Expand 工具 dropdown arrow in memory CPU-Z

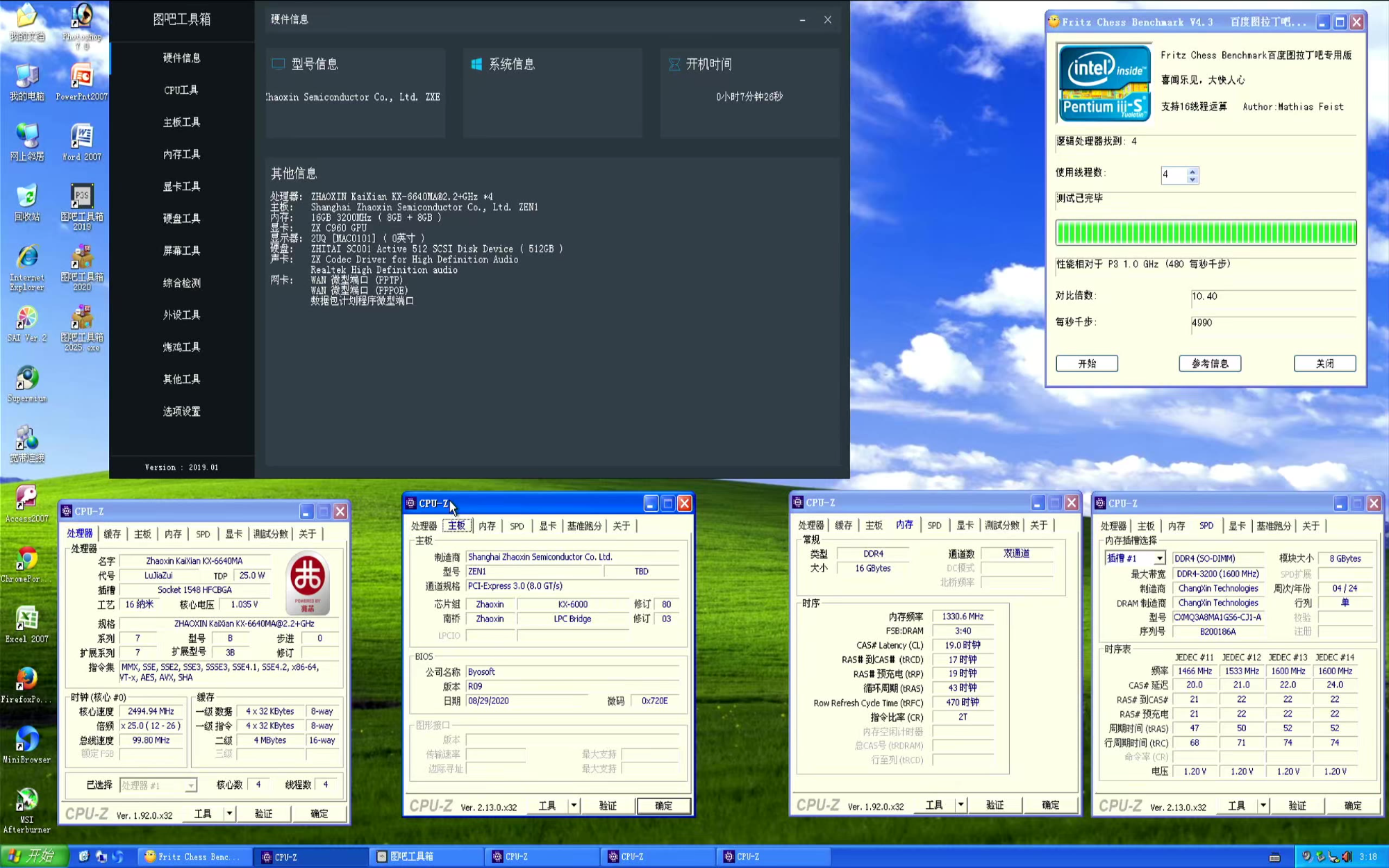coord(960,806)
